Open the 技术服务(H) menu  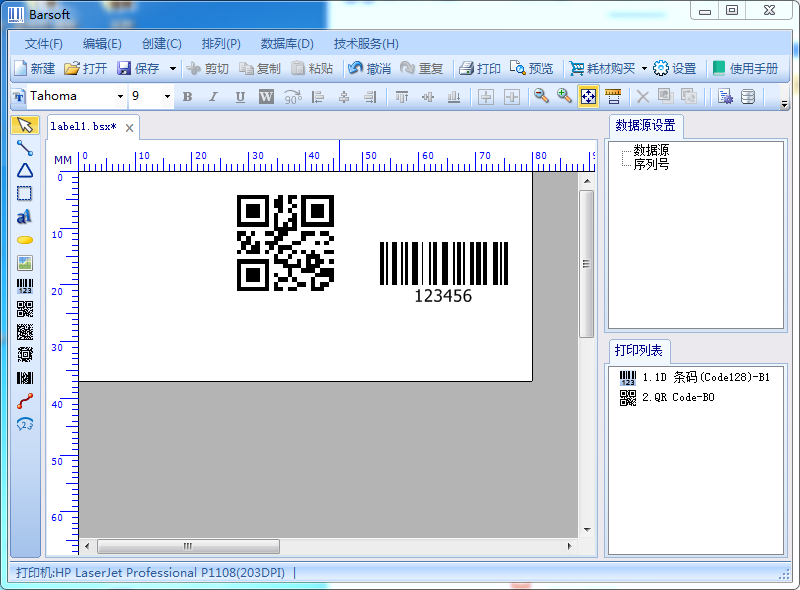[x=366, y=44]
